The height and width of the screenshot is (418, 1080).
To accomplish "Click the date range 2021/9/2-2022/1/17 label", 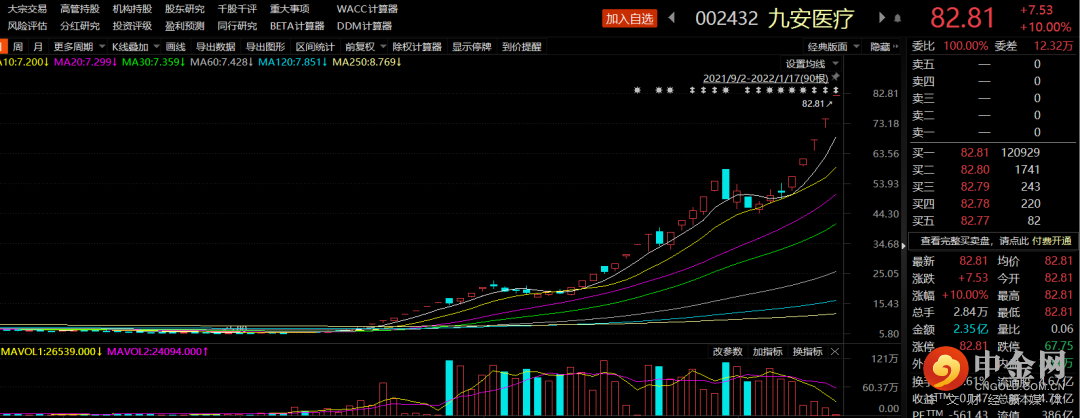I will [x=766, y=77].
